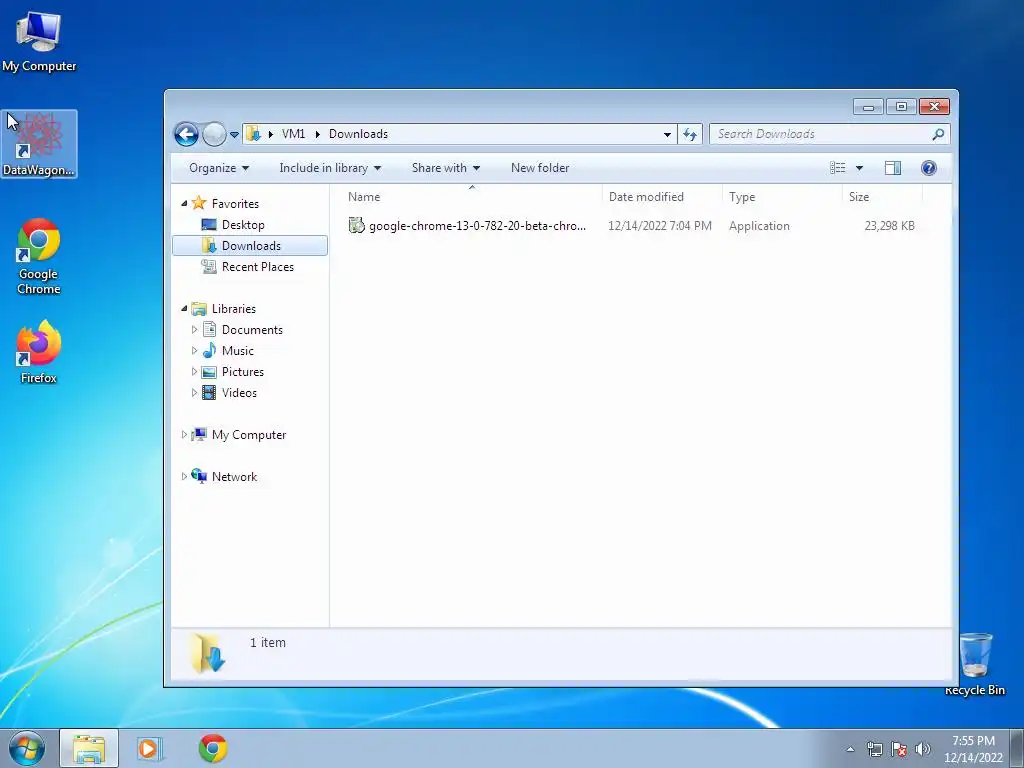Expand the Music library arrow
The height and width of the screenshot is (768, 1024).
pyautogui.click(x=194, y=351)
